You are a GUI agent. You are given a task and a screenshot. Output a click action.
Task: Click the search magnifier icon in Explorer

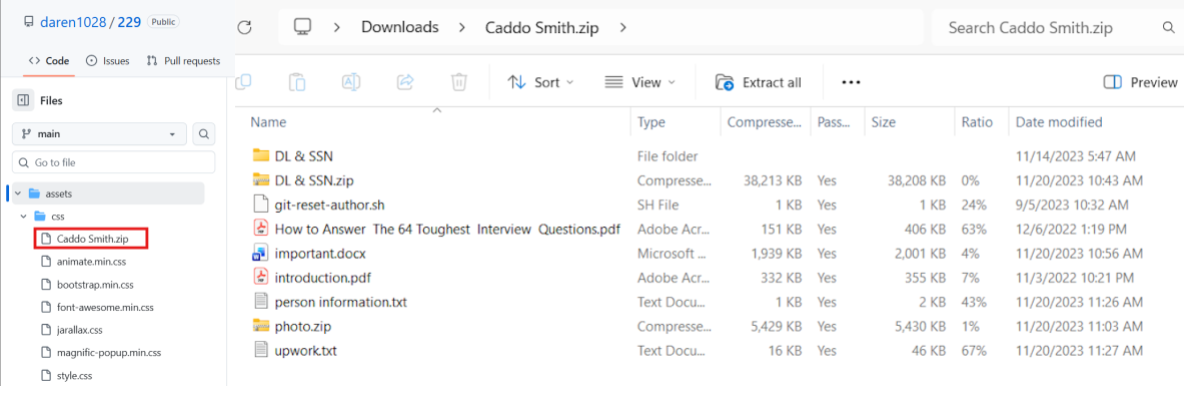click(1167, 28)
